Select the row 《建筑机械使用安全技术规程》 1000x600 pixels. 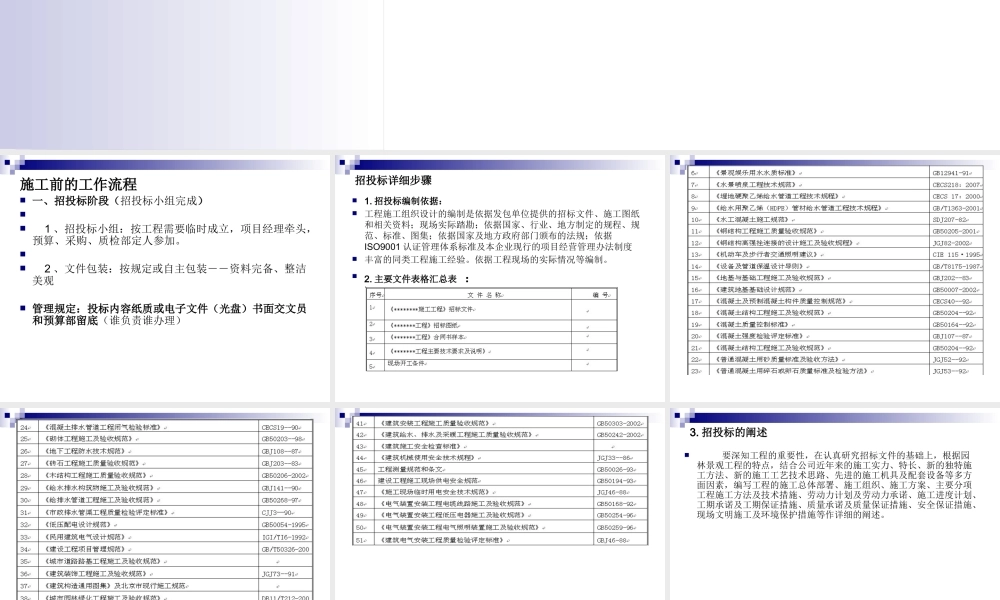(x=500, y=458)
